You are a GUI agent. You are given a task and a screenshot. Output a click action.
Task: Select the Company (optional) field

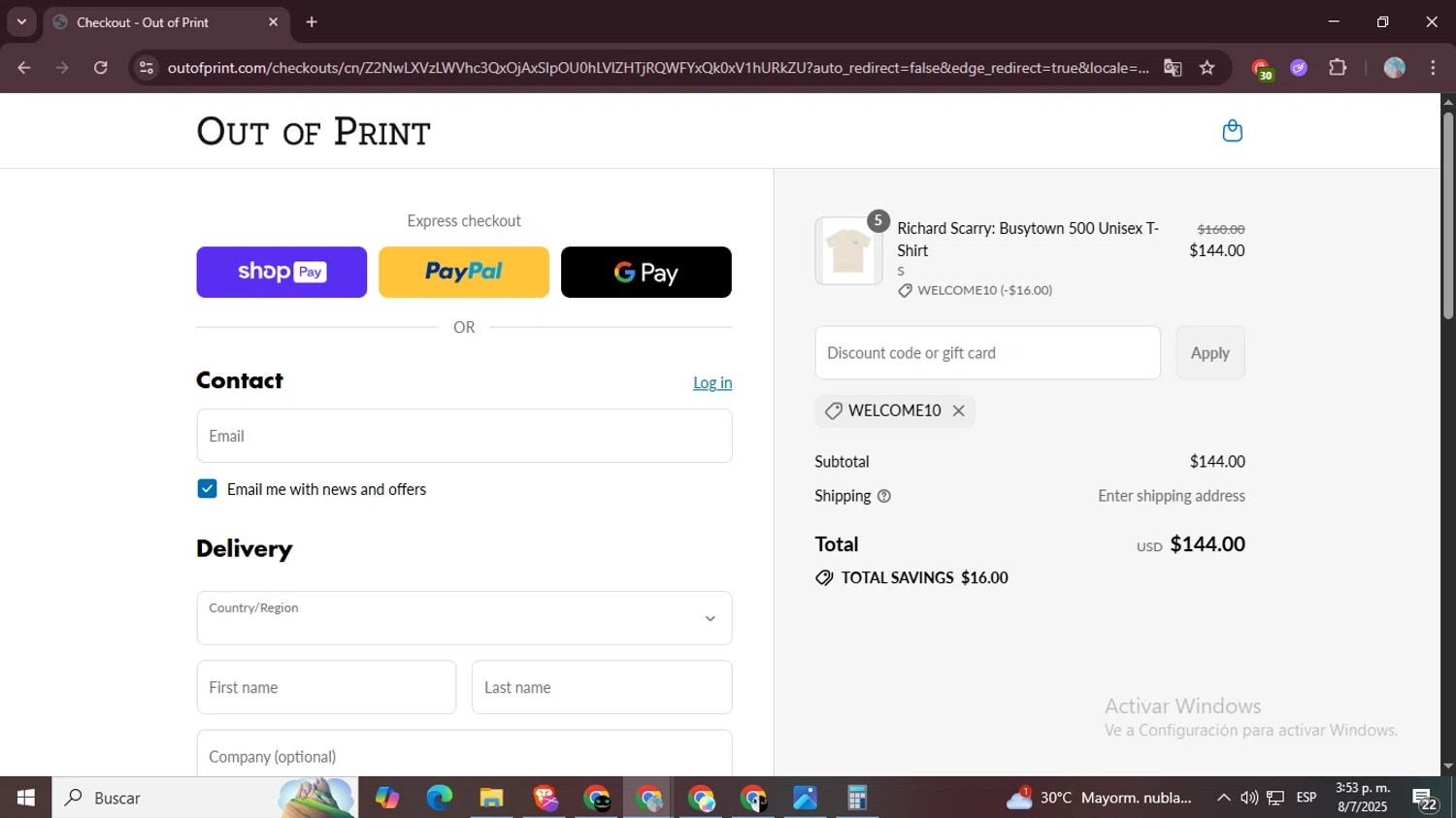[464, 755]
